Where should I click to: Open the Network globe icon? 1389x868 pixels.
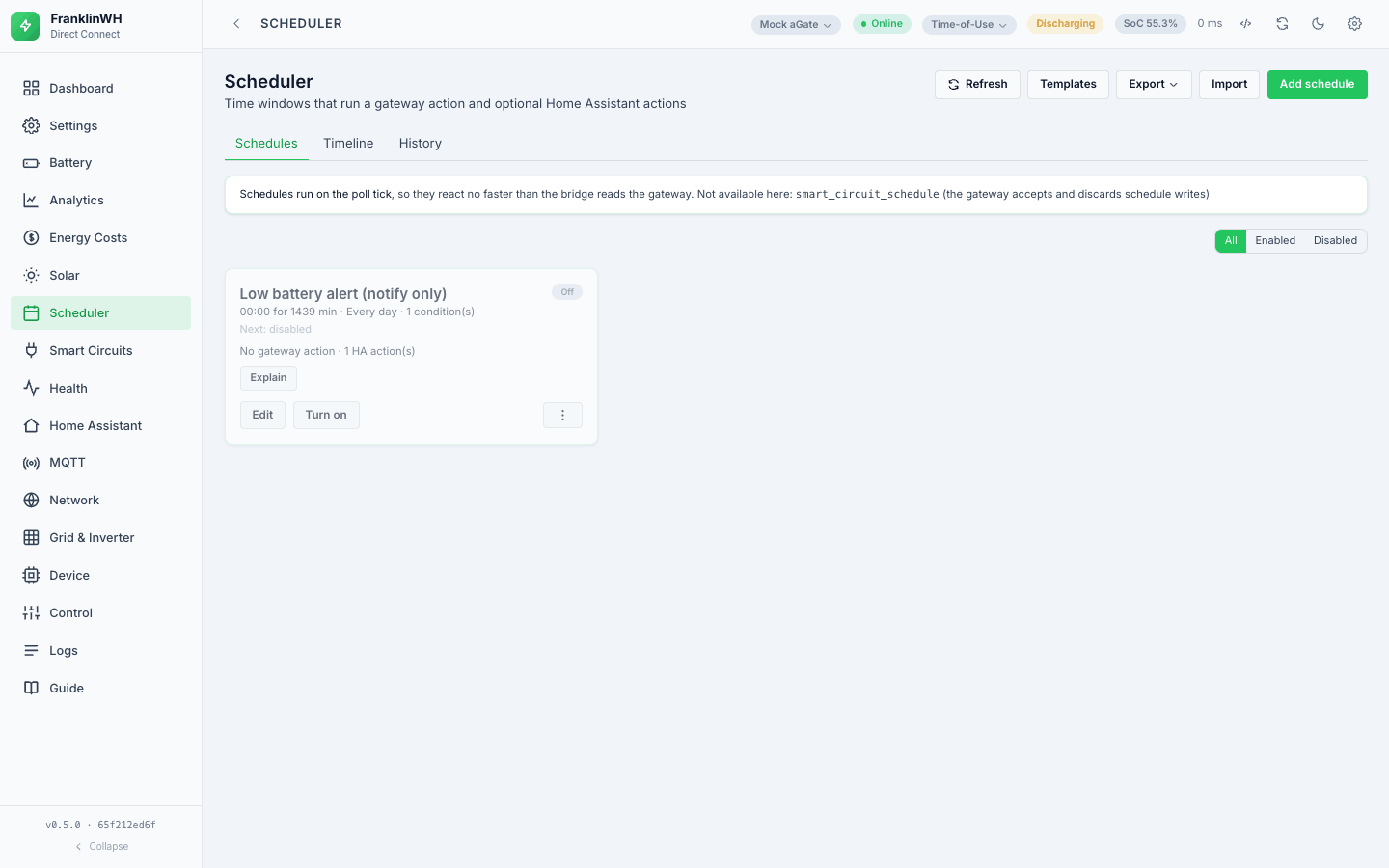click(31, 501)
